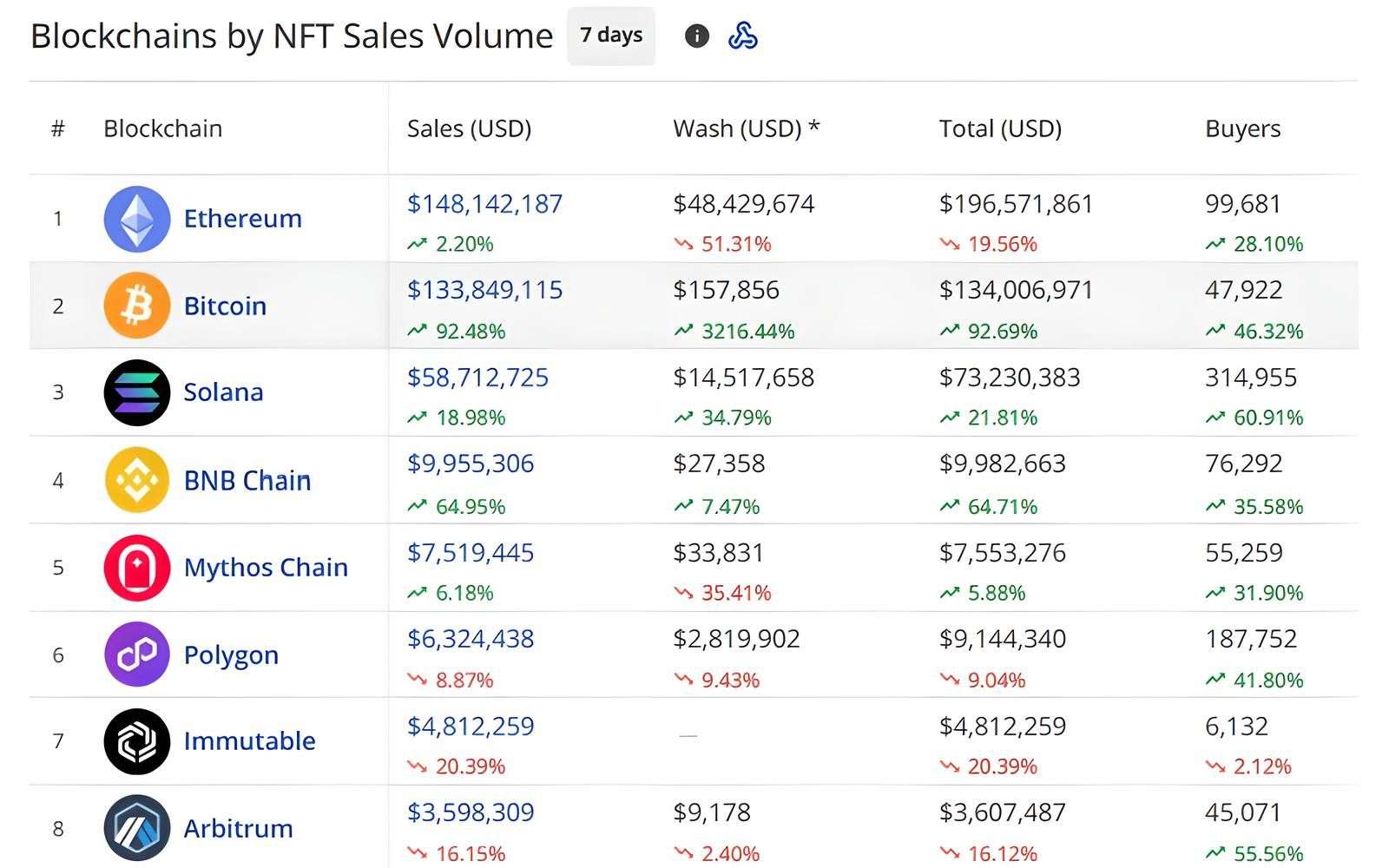Viewport: 1389px width, 868px height.
Task: Sort by the Sales (USD) column header
Action: click(469, 128)
